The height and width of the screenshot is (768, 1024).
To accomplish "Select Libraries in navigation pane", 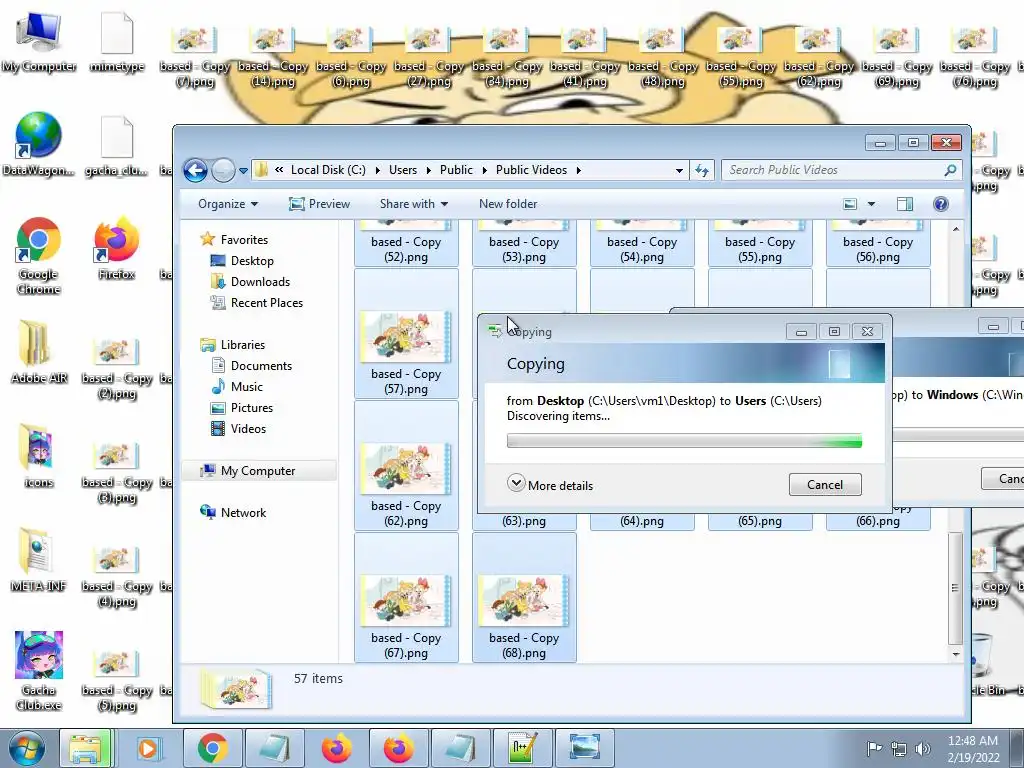I will click(242, 345).
